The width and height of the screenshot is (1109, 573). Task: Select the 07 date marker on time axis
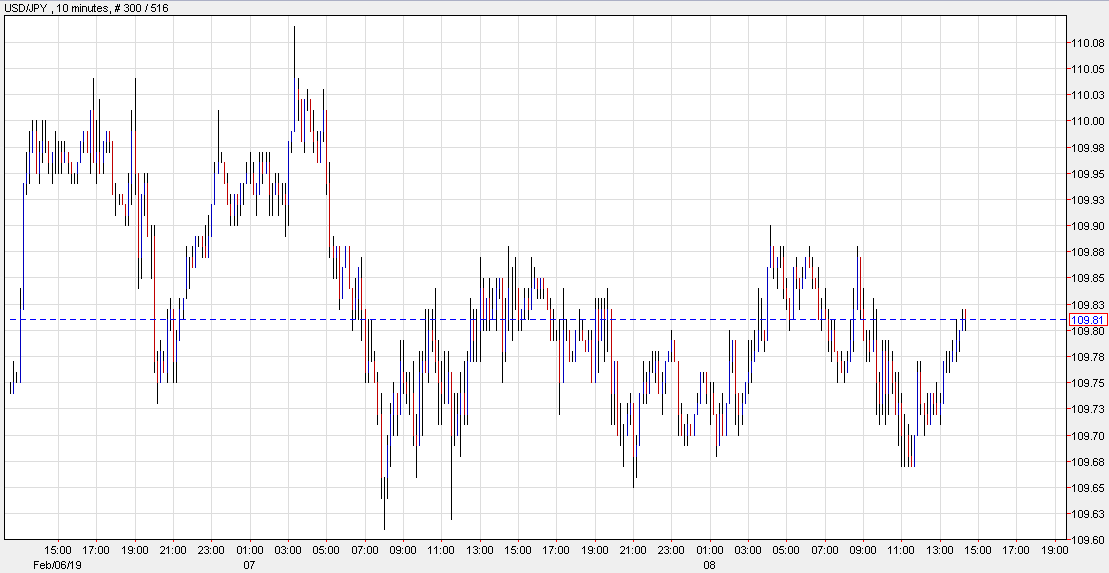tap(249, 565)
